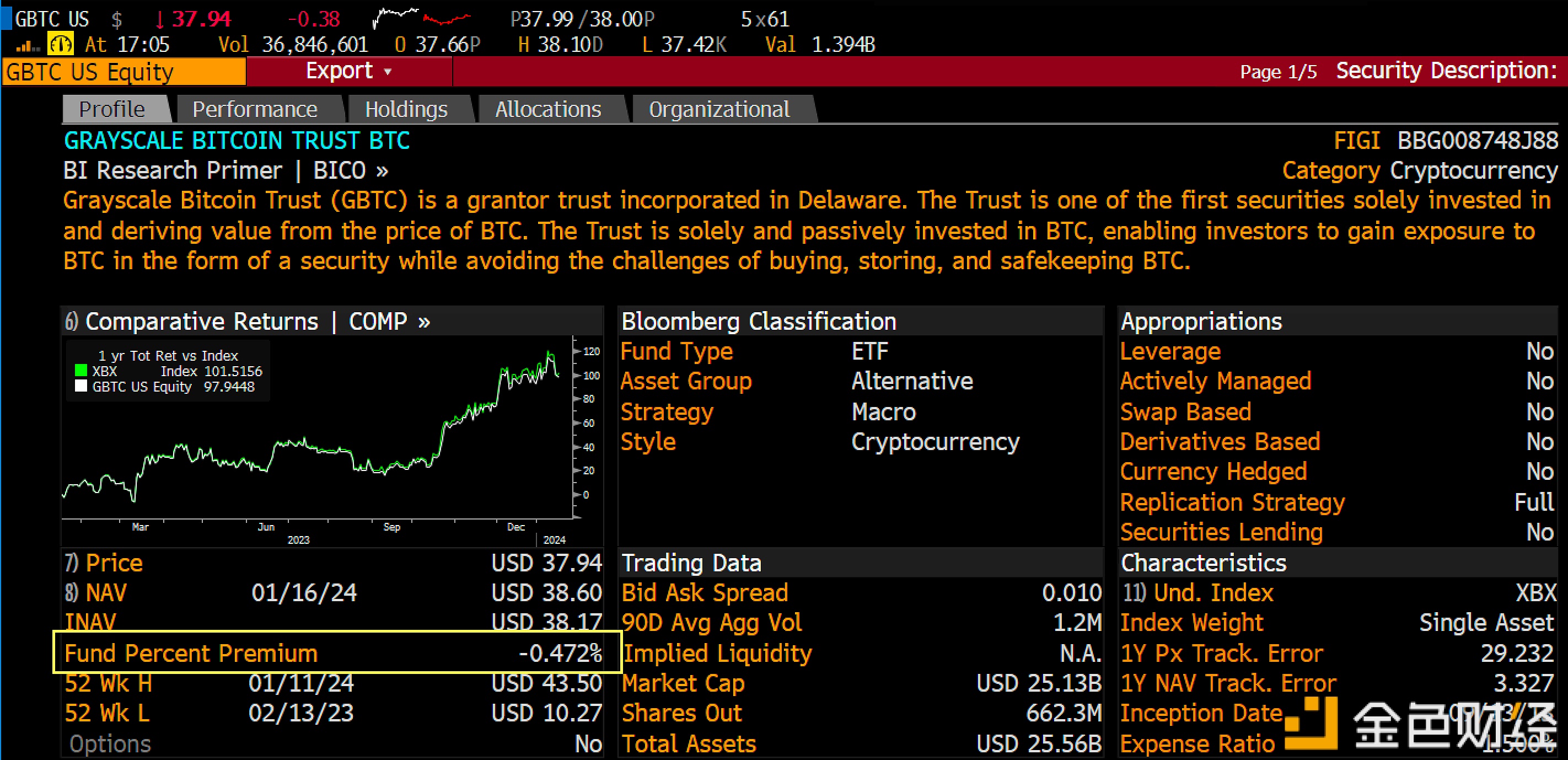Click the Bid Ask Spread label
This screenshot has height=760, width=1568.
pyautogui.click(x=705, y=592)
